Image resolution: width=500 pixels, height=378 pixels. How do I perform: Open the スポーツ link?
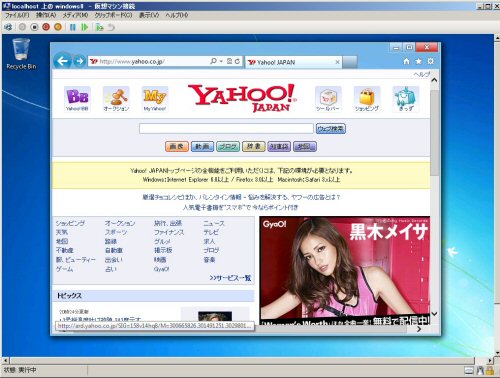(116, 232)
